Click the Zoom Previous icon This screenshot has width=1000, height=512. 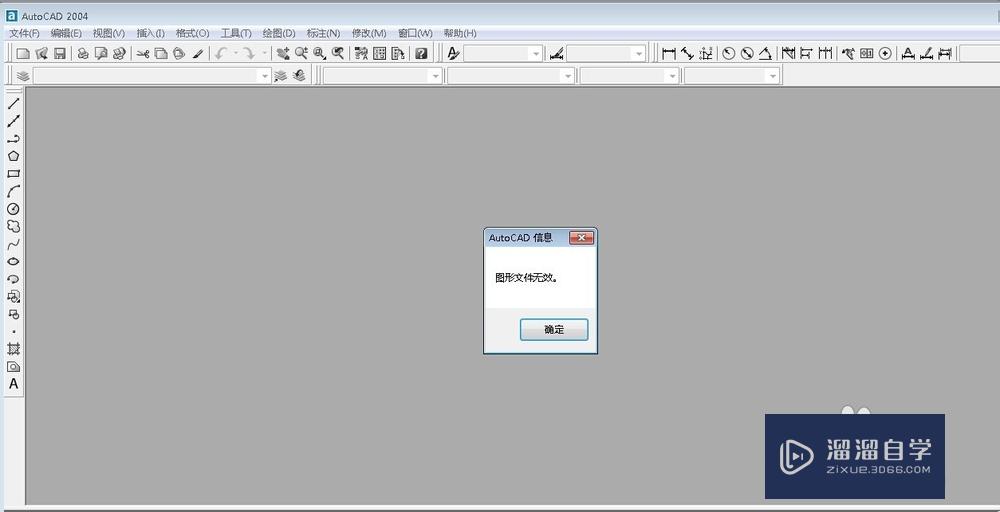pos(338,54)
